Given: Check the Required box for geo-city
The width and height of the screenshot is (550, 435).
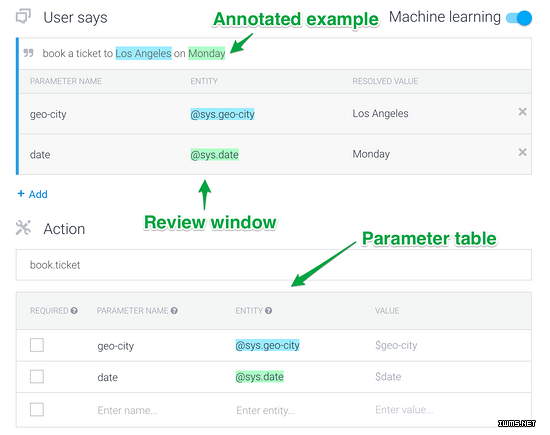Looking at the screenshot, I should [37, 345].
